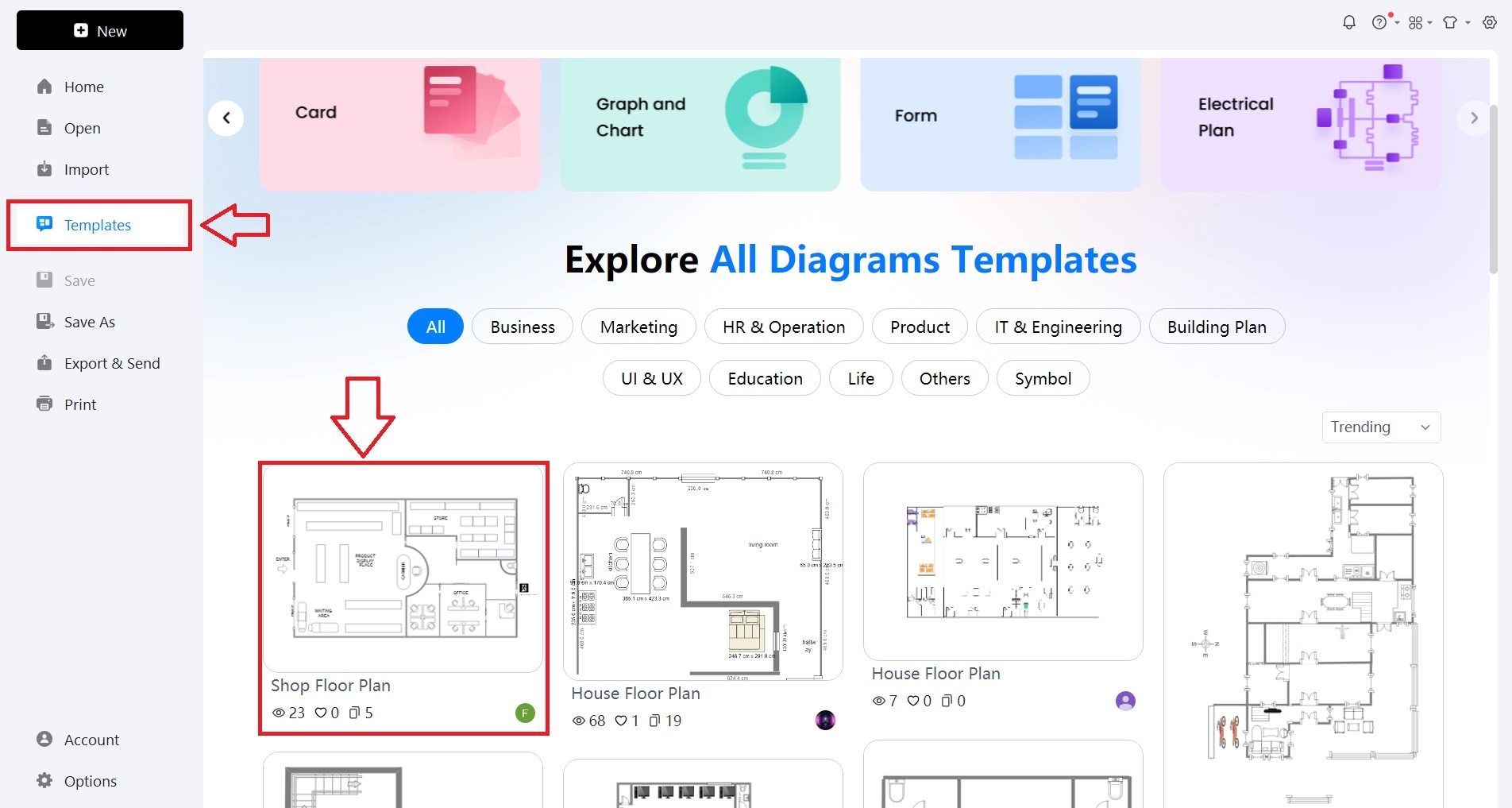Click dark author avatar on House Floor Plan with 68 views

click(825, 721)
